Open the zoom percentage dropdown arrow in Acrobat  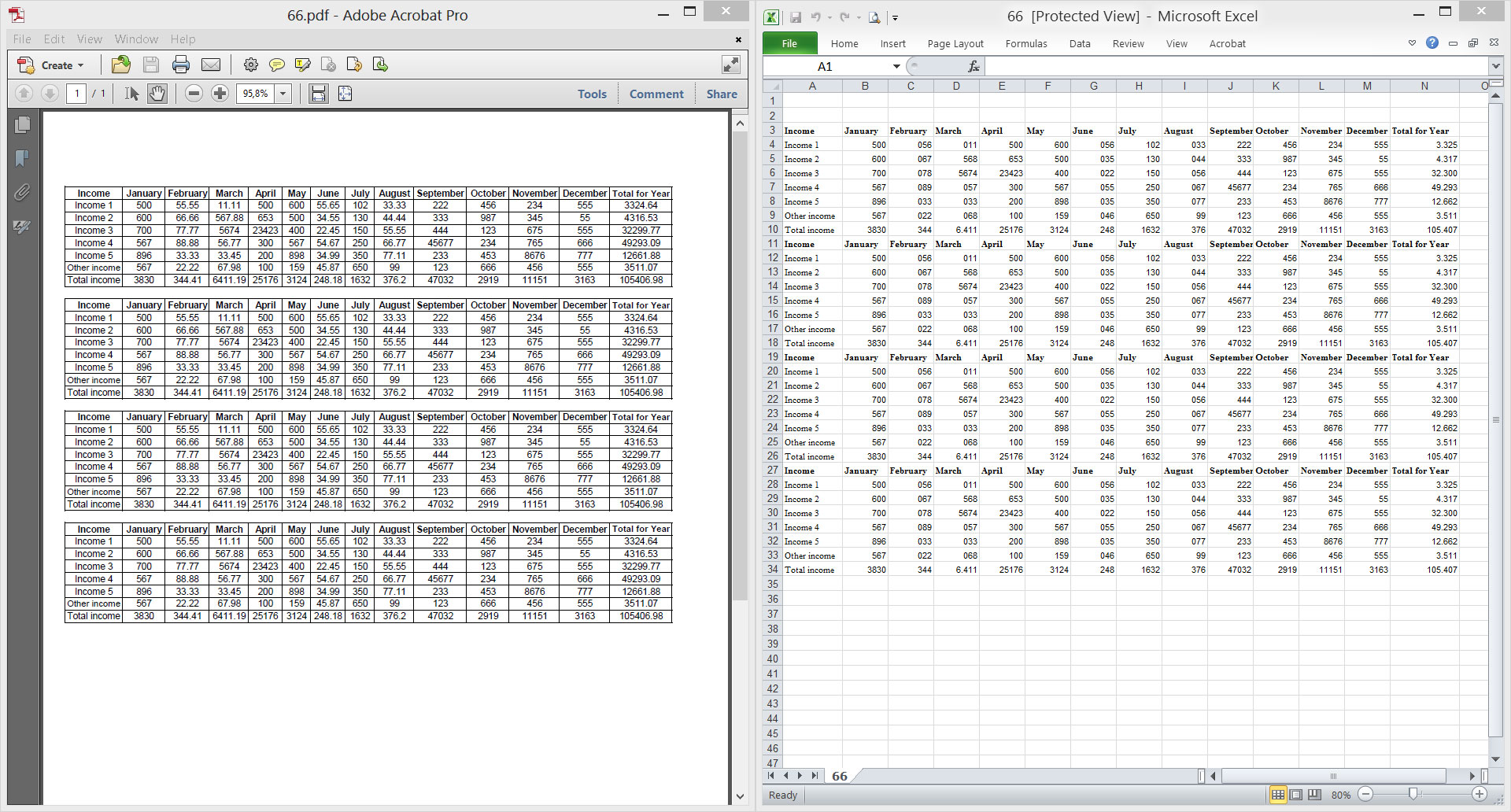(x=283, y=94)
